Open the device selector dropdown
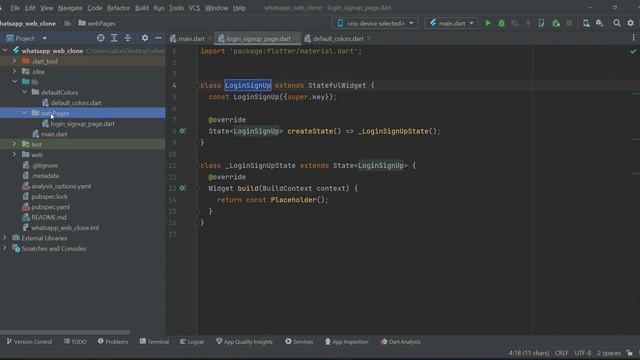 click(x=376, y=24)
